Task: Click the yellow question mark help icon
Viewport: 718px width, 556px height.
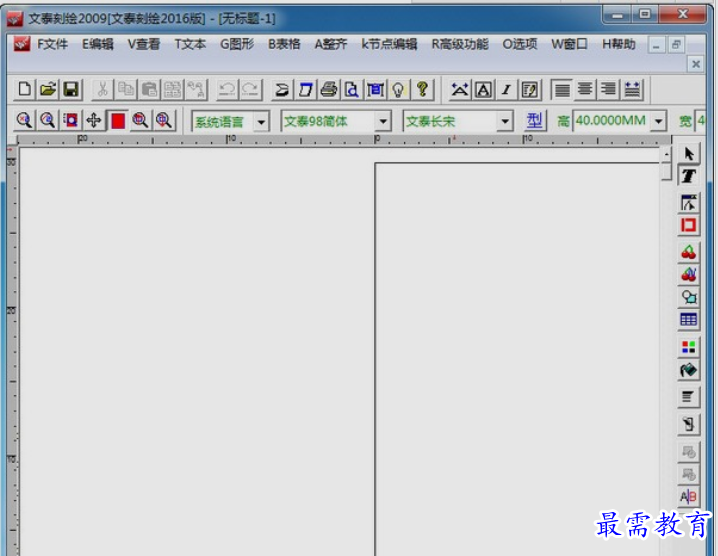Action: (422, 89)
